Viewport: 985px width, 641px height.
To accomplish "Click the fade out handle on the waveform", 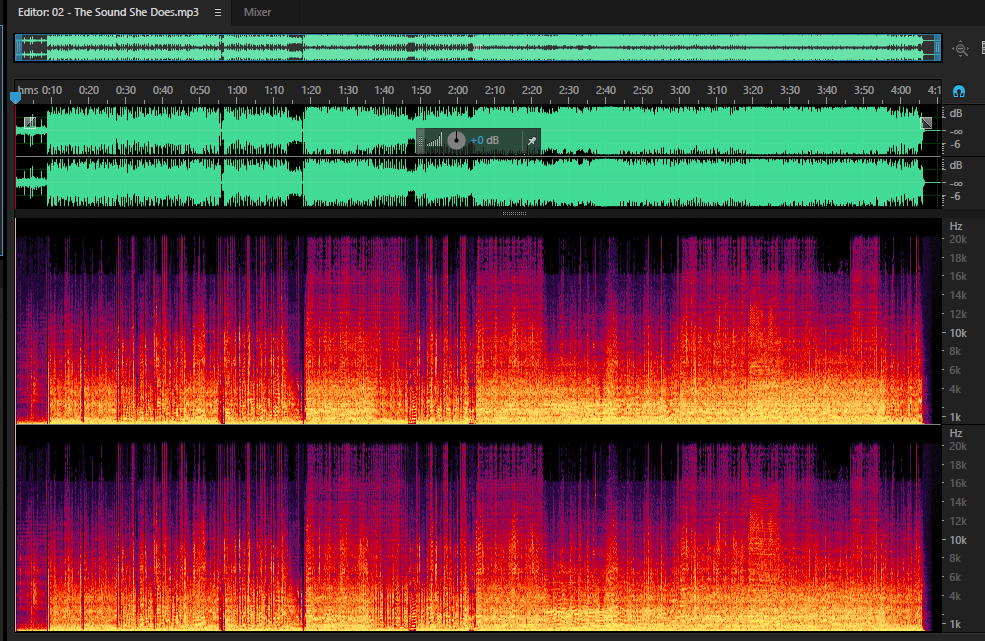I will click(x=926, y=123).
